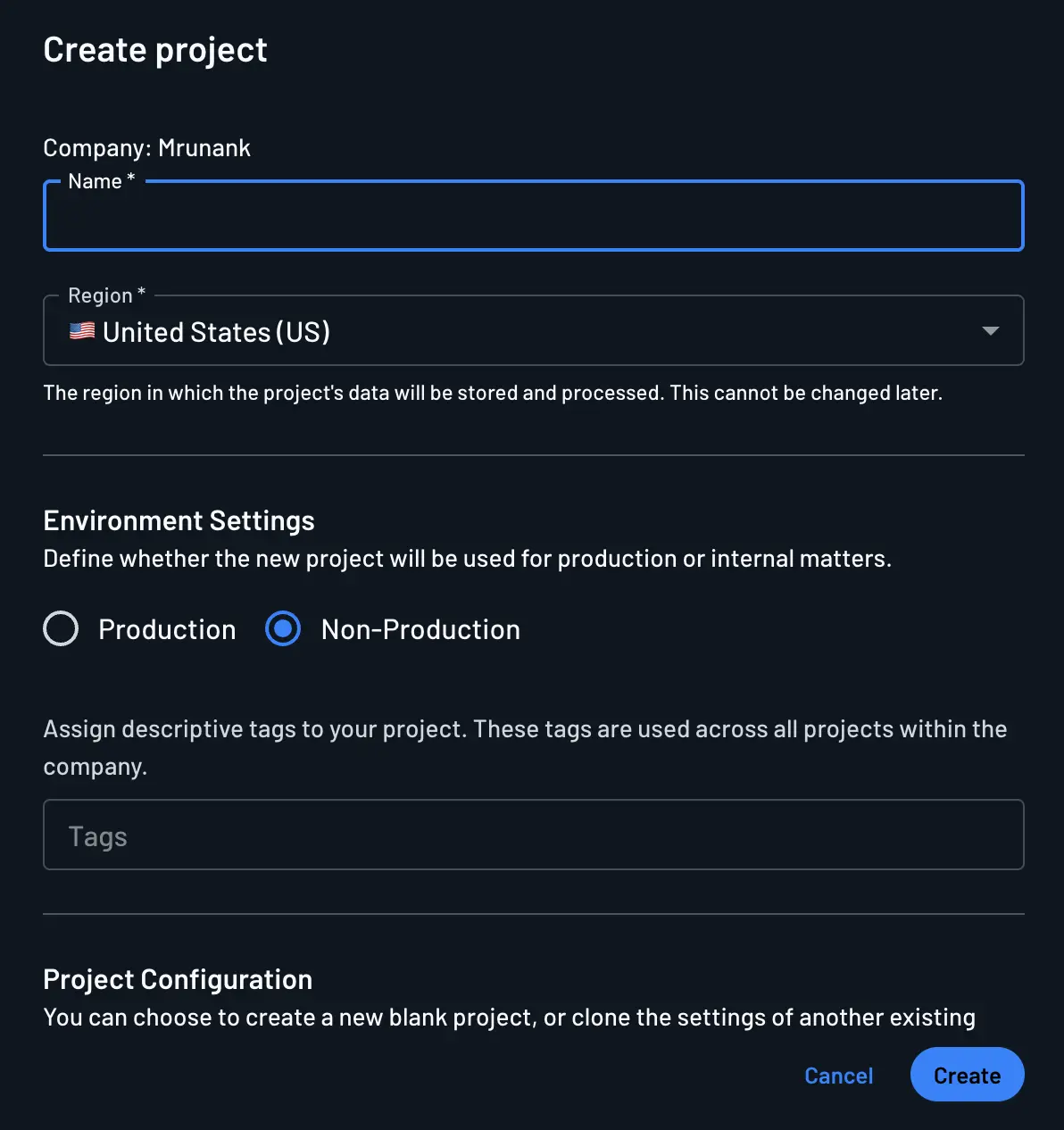Click the Create button
Screen dimensions: 1064x1130
[967, 1075]
